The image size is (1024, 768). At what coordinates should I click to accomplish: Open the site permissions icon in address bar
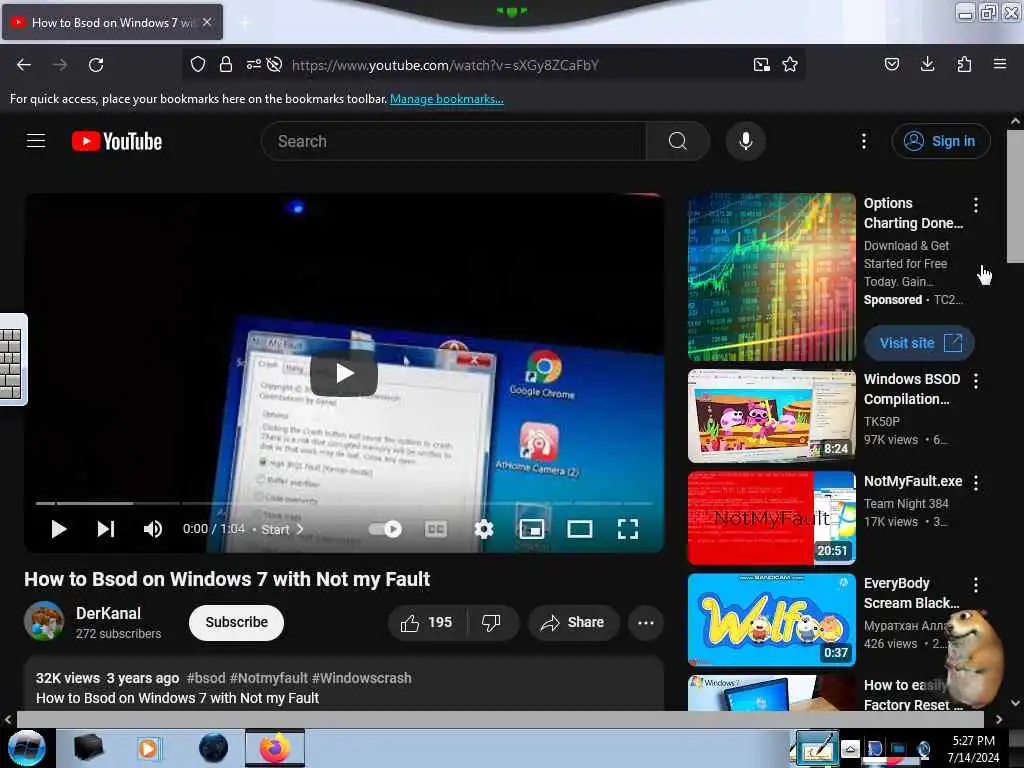click(253, 64)
